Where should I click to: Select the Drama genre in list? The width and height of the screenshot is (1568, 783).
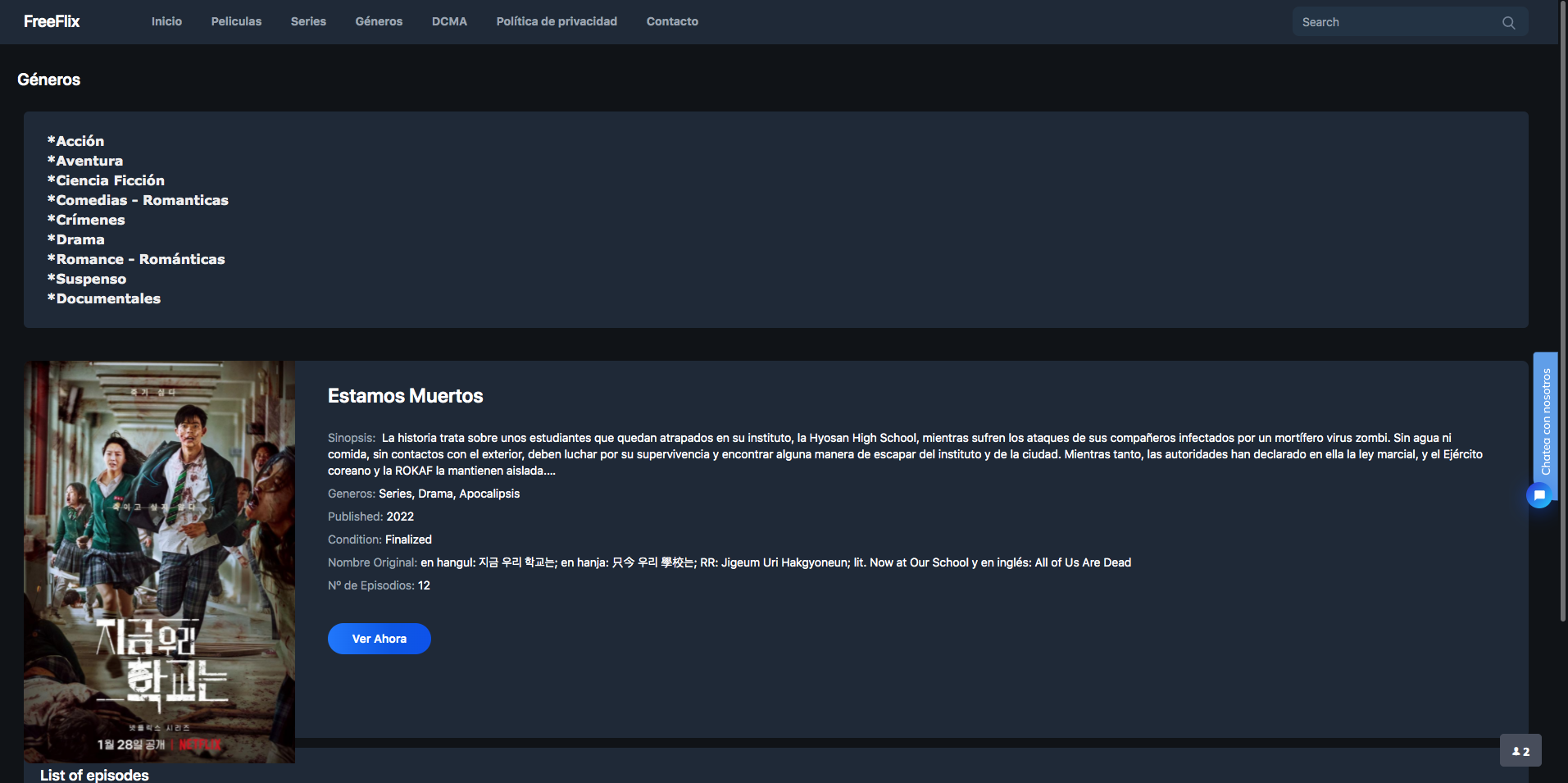(x=76, y=239)
